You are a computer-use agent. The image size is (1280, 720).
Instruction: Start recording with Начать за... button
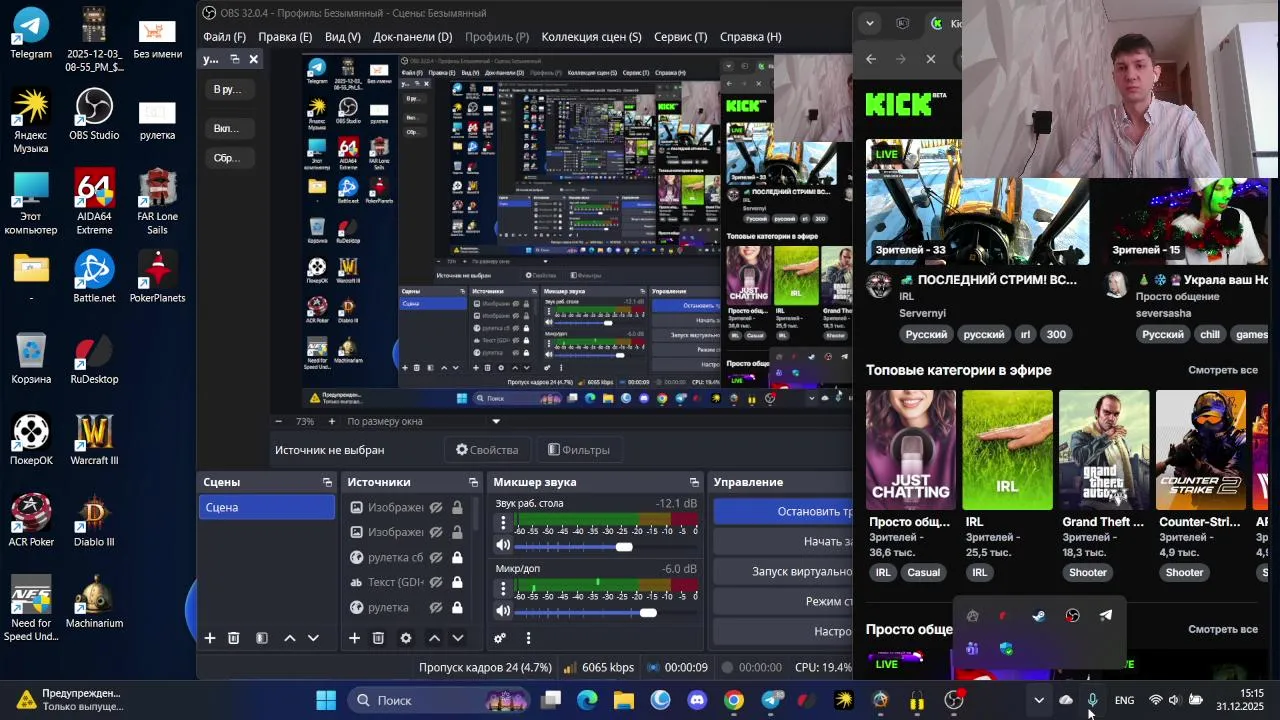point(783,541)
